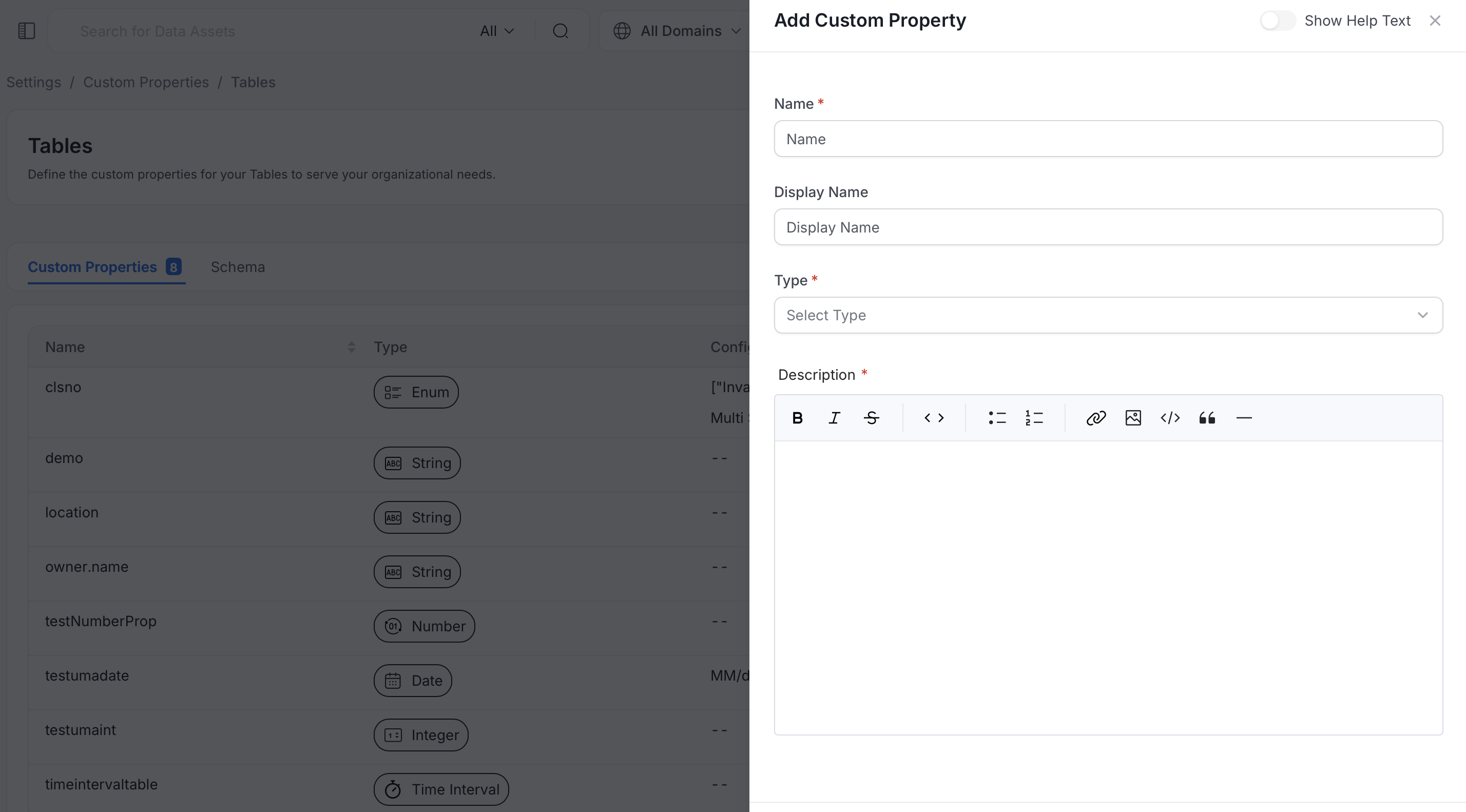Go to Settings breadcrumb link
This screenshot has width=1466, height=812.
tap(33, 82)
